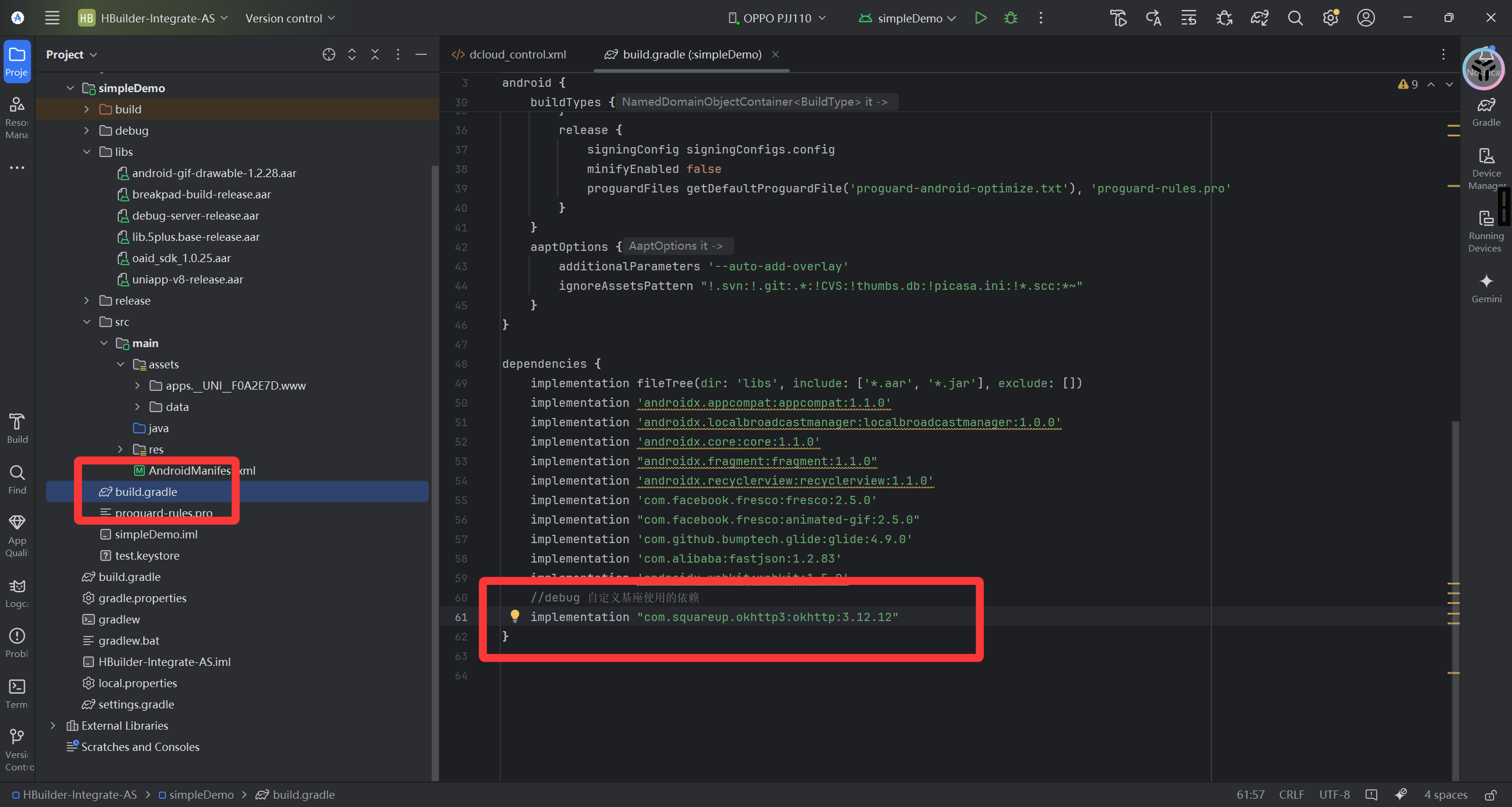1512x807 pixels.
Task: Click HBuilder-Integrate-AS in breadcrumb bar
Action: pyautogui.click(x=74, y=795)
